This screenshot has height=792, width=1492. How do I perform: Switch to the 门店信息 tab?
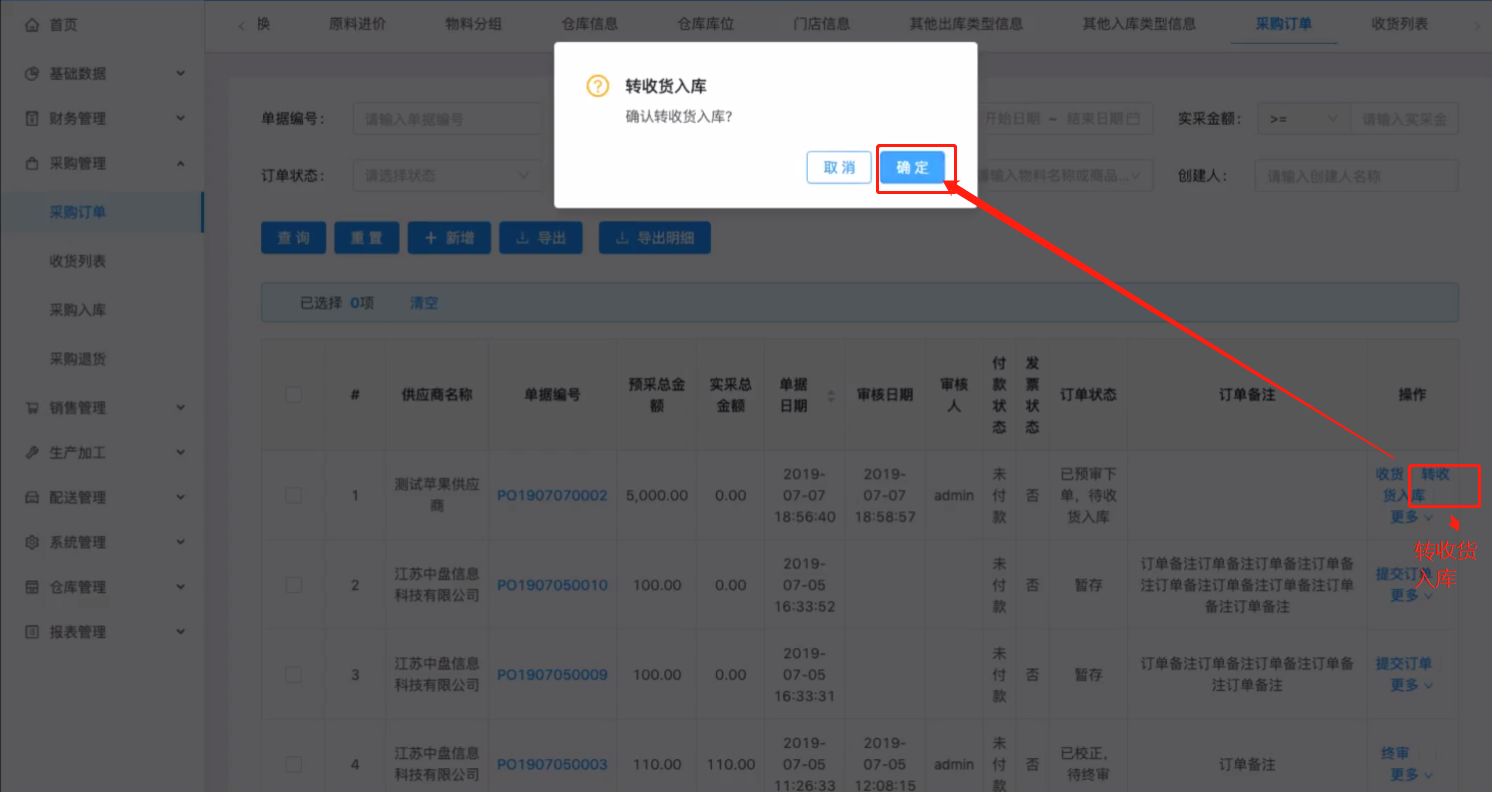pos(822,24)
